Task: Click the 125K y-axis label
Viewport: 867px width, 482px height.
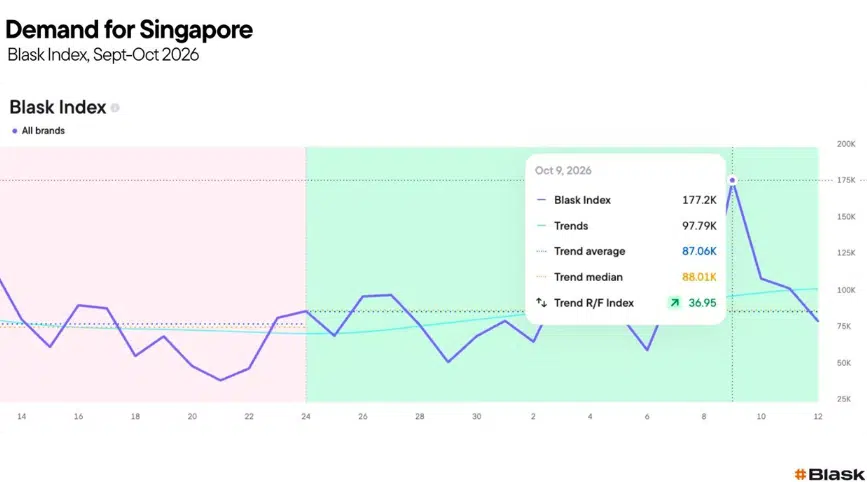Action: (x=846, y=253)
